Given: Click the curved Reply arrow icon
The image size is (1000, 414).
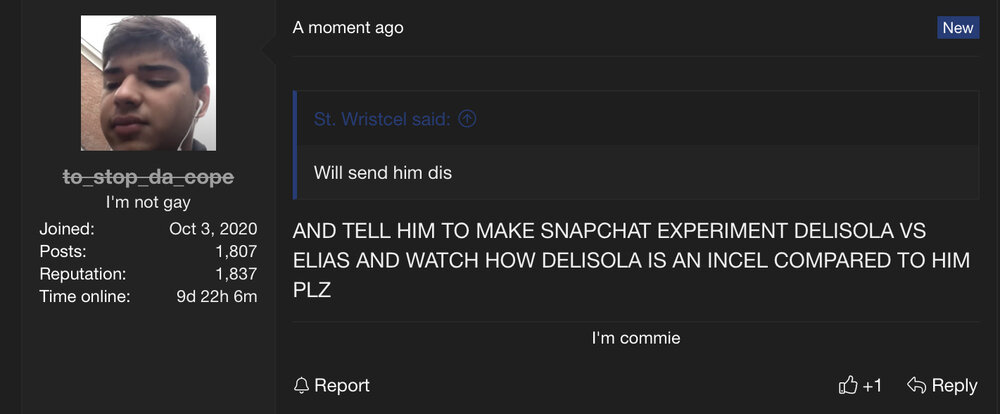Looking at the screenshot, I should pyautogui.click(x=915, y=385).
